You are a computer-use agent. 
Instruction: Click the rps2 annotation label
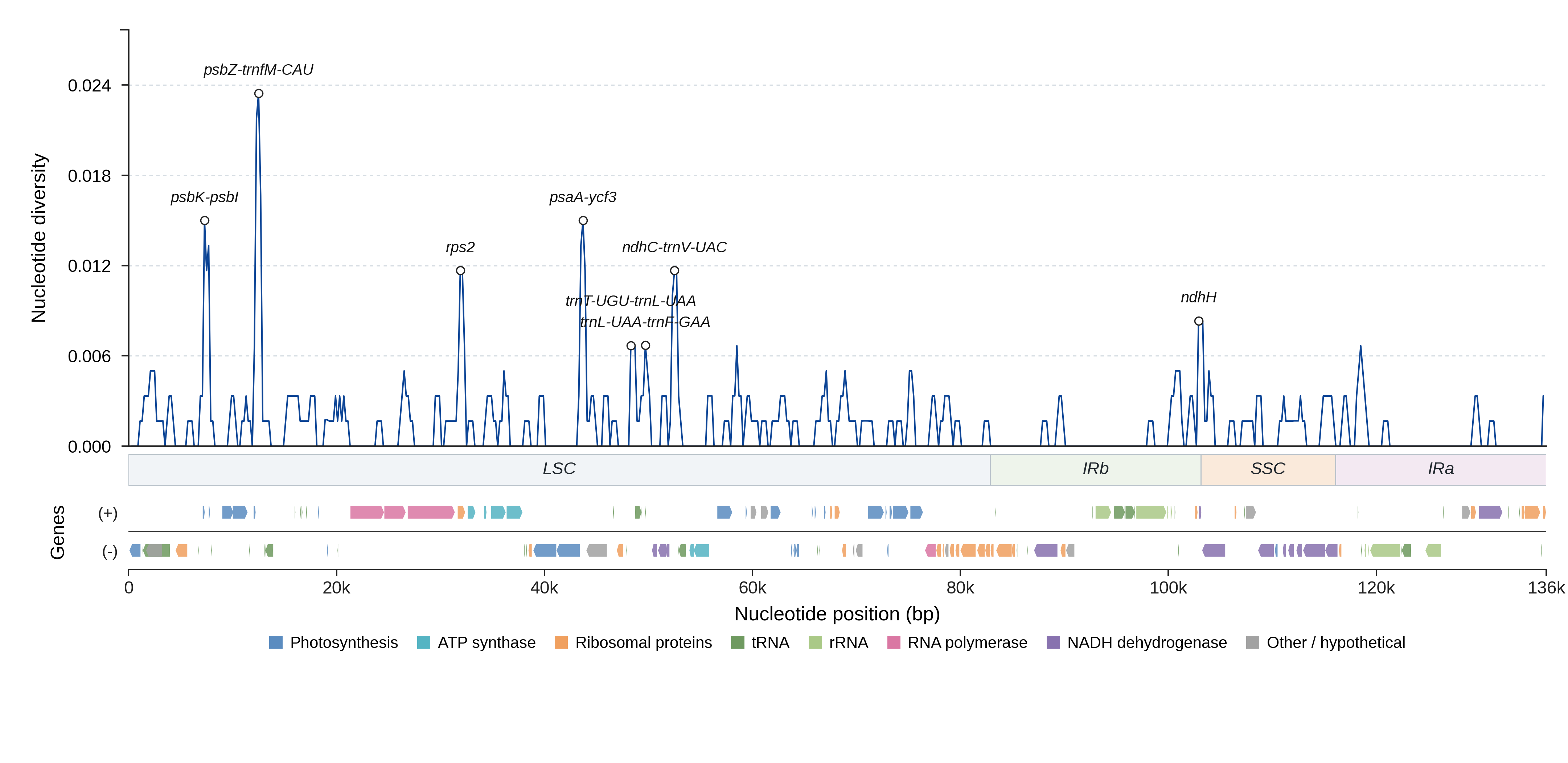pyautogui.click(x=460, y=247)
